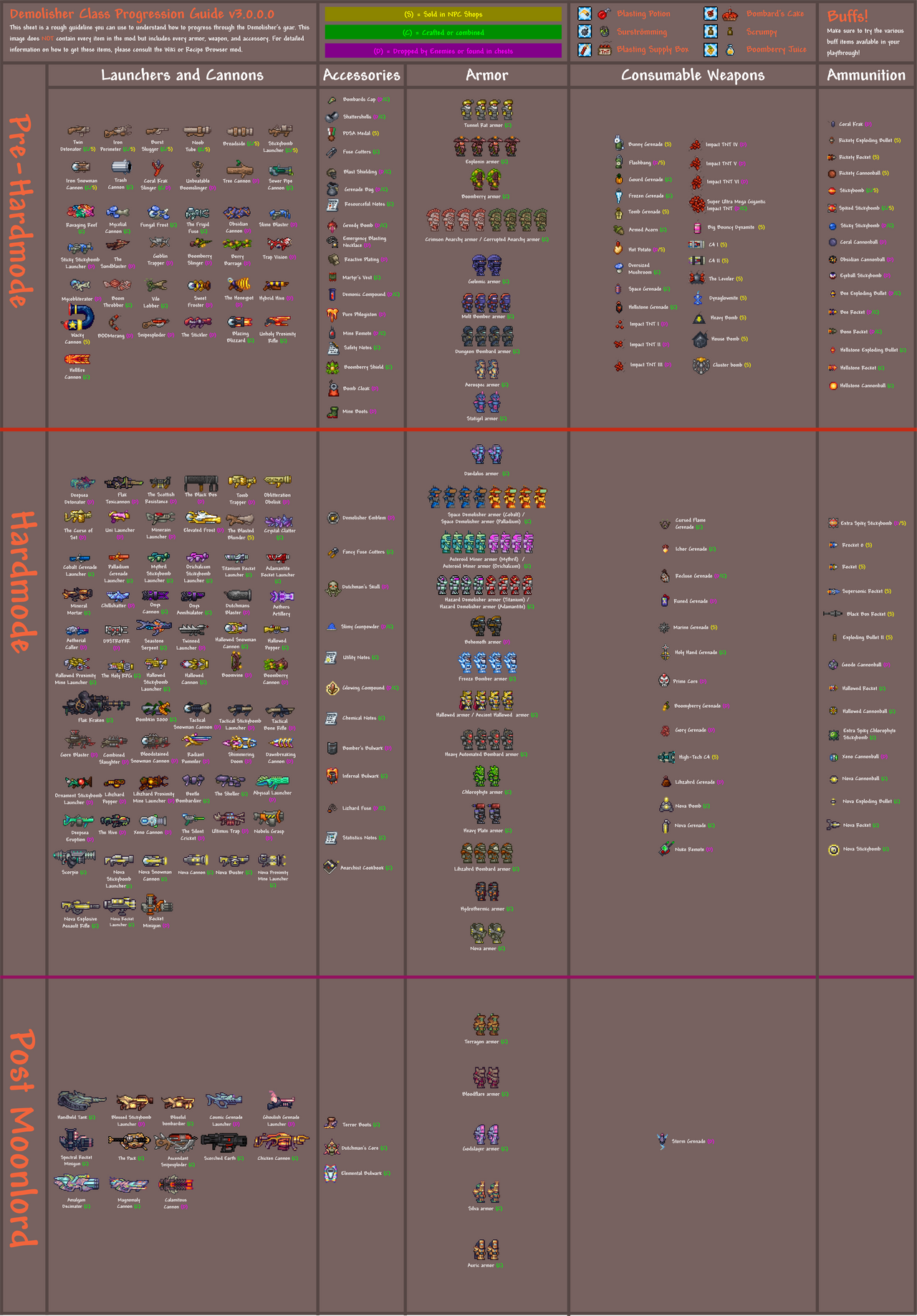Click the 'Godslayer armor' label

[x=481, y=1149]
